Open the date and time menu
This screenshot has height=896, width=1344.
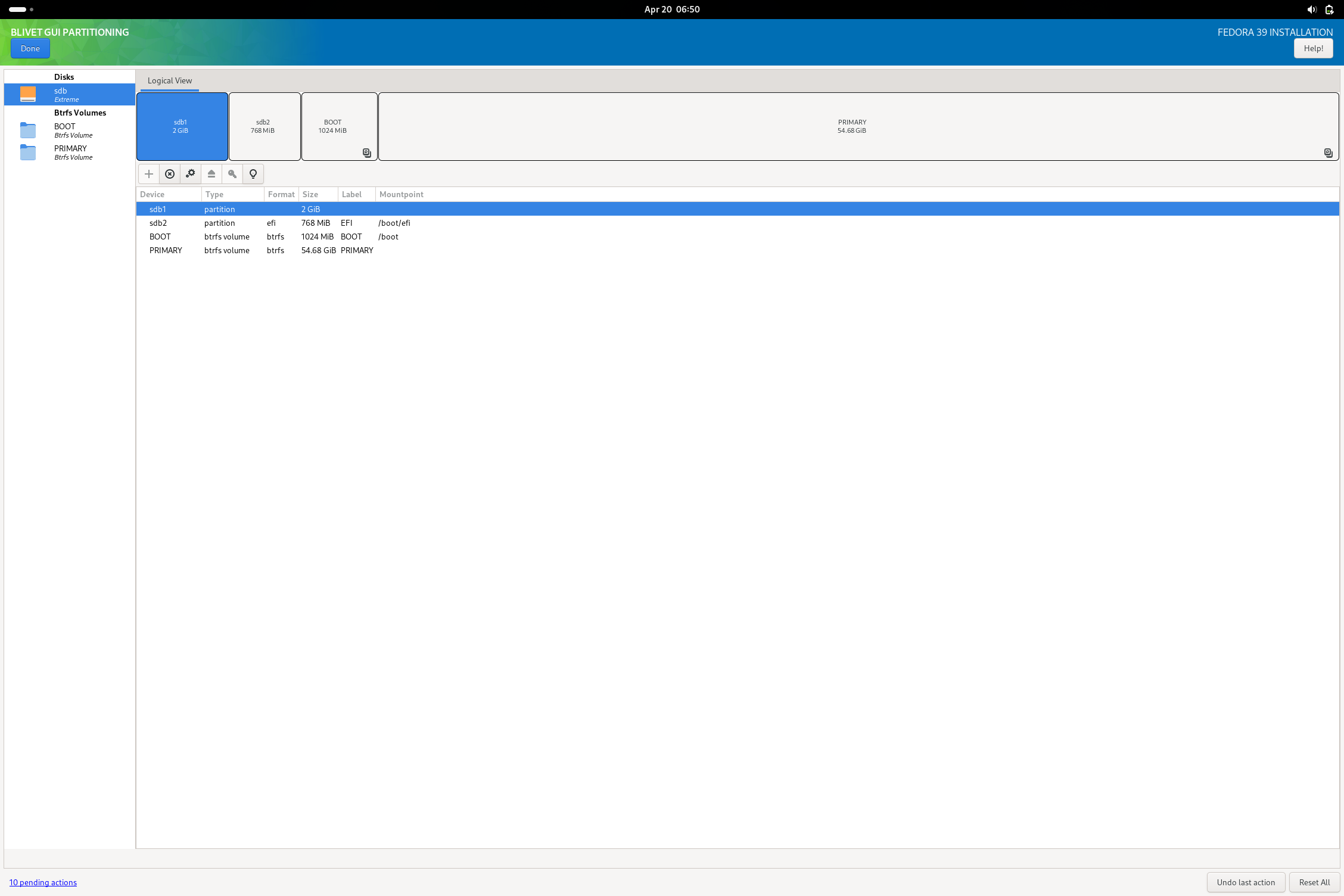click(x=672, y=9)
